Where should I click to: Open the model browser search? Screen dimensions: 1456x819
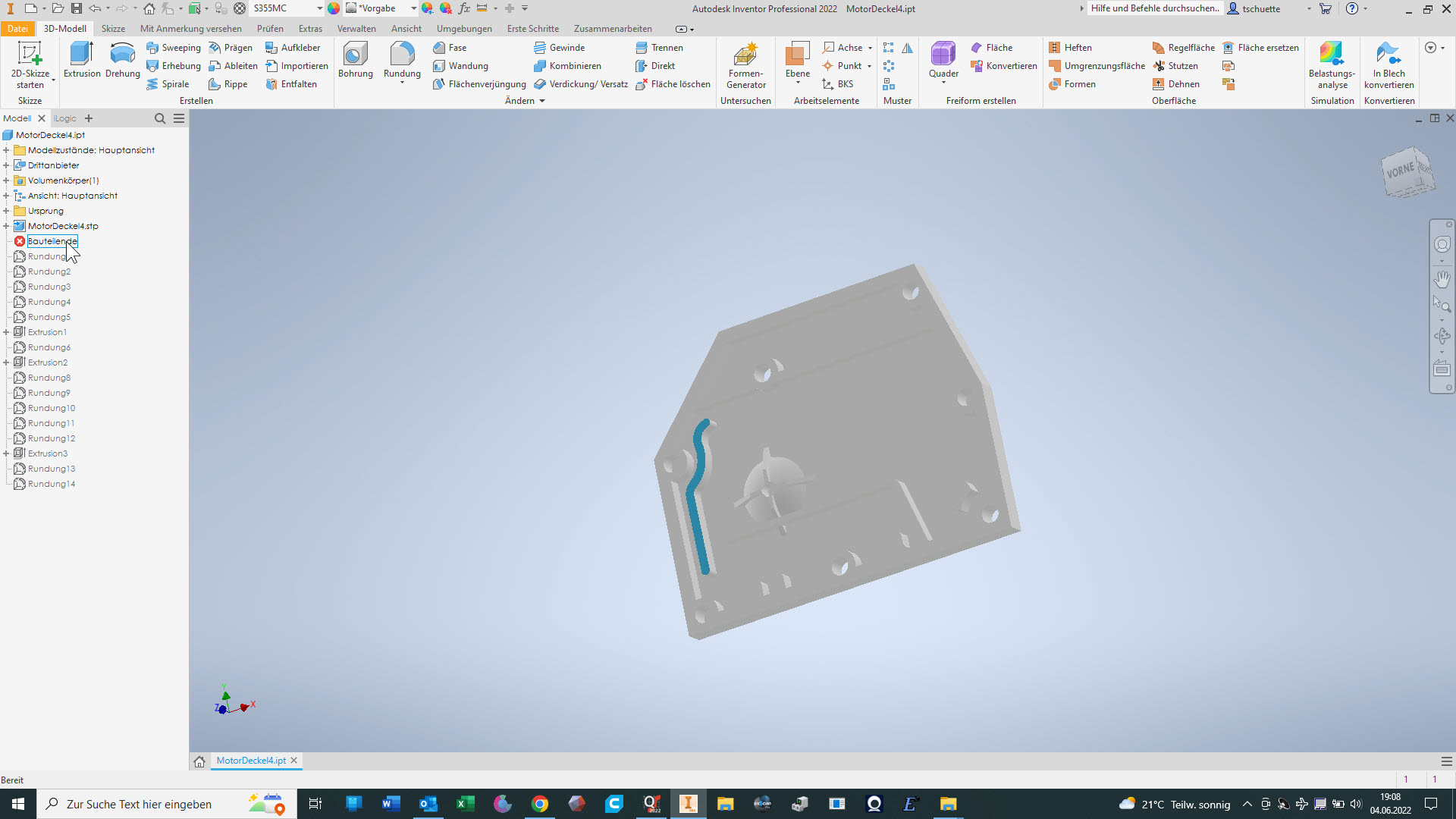[160, 118]
